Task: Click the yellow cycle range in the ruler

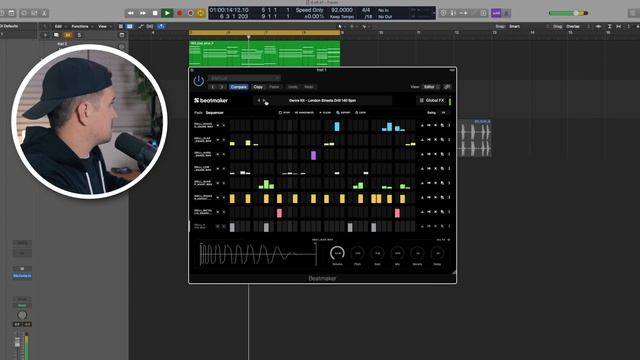Action: 264,32
